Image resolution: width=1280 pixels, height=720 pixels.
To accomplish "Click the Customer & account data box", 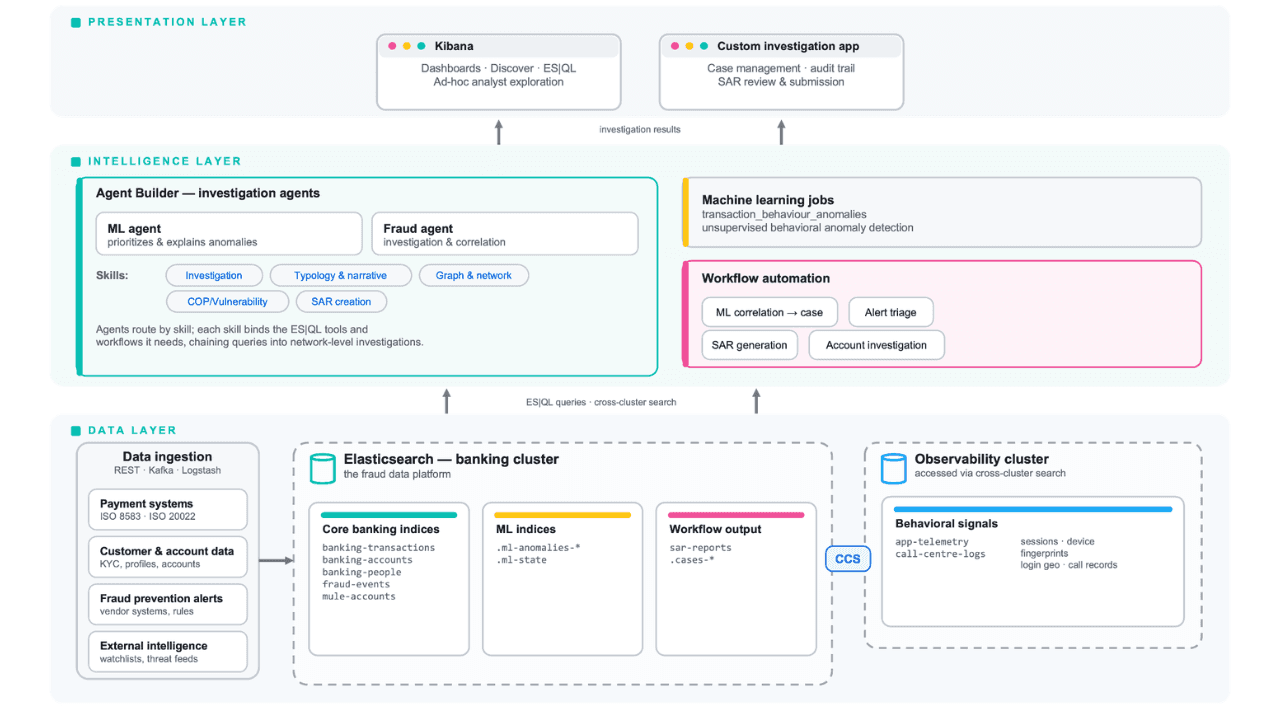I will click(x=167, y=556).
